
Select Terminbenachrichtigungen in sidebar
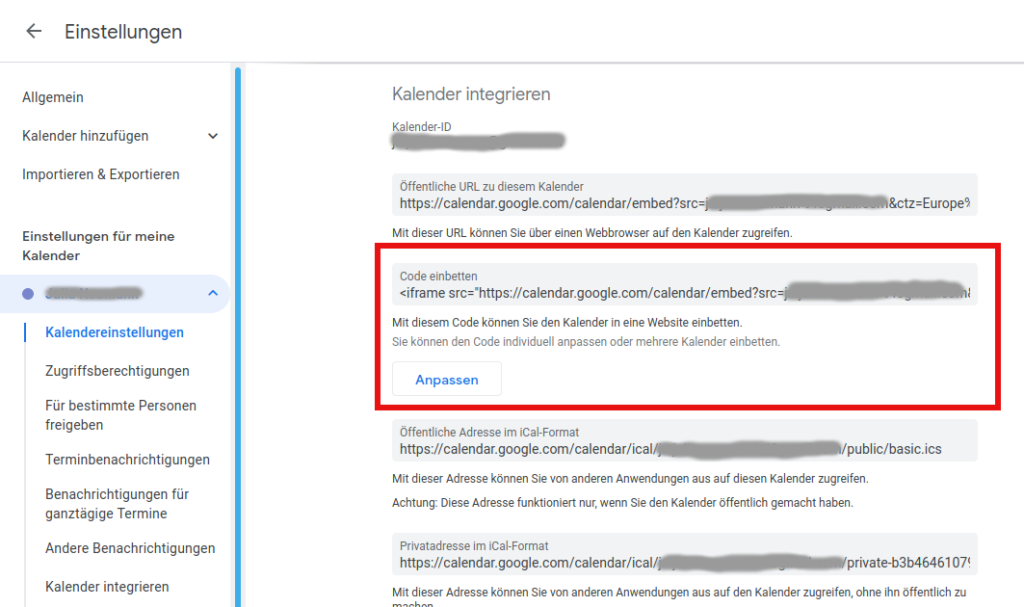[127, 460]
